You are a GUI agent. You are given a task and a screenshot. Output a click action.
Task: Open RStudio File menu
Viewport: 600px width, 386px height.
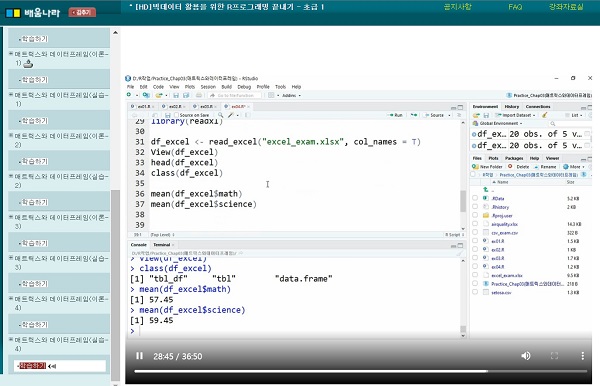click(x=130, y=87)
